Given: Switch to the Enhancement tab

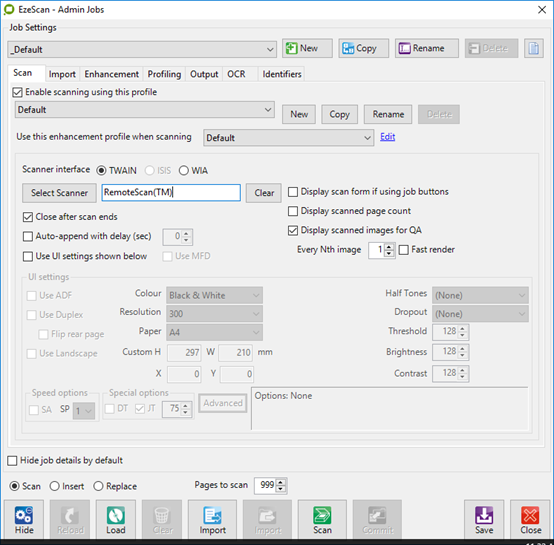Looking at the screenshot, I should (x=111, y=74).
